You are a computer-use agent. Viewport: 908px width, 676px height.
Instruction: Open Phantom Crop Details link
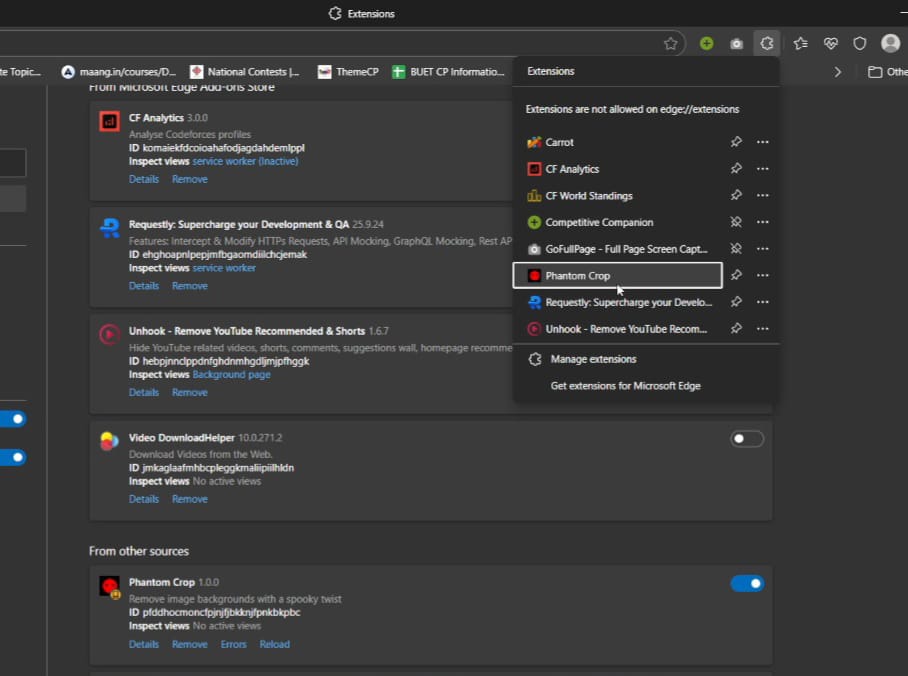tap(144, 644)
